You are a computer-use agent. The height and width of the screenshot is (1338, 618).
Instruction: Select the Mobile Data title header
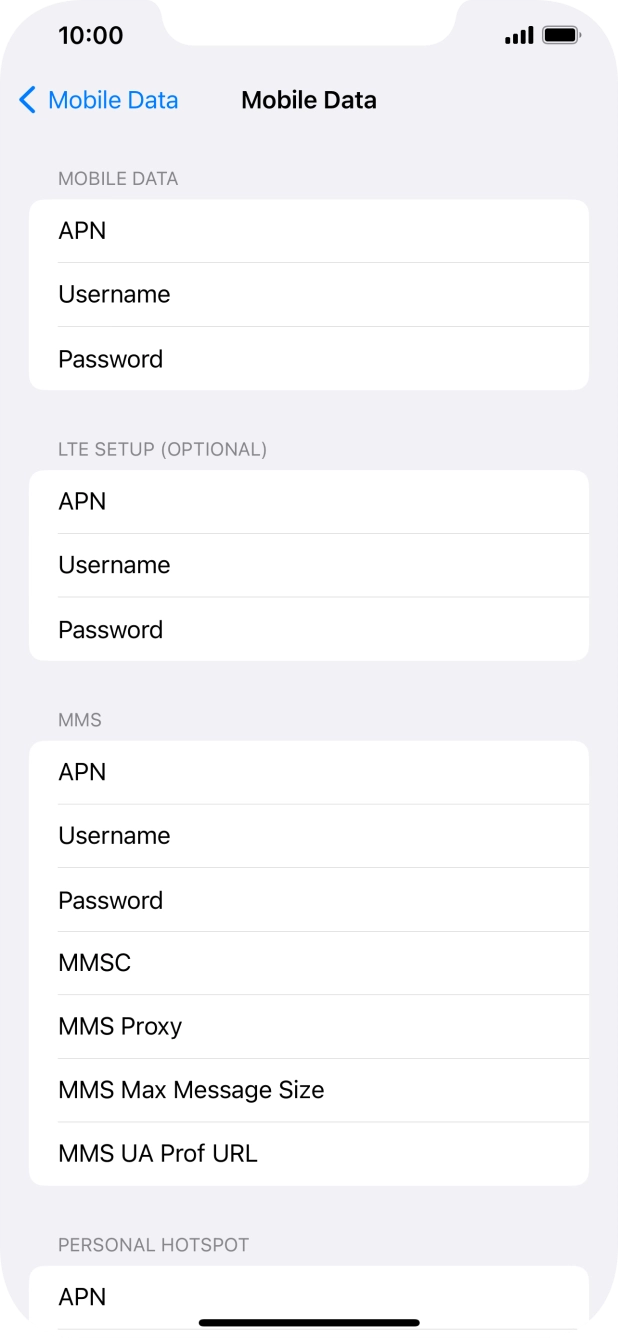pyautogui.click(x=308, y=100)
